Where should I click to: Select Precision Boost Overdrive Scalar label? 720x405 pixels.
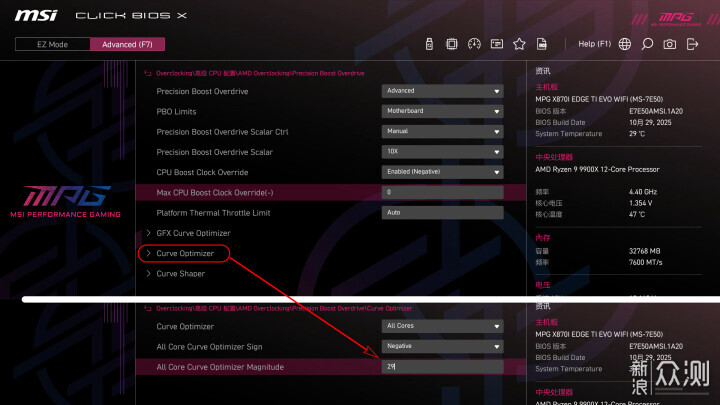(214, 152)
